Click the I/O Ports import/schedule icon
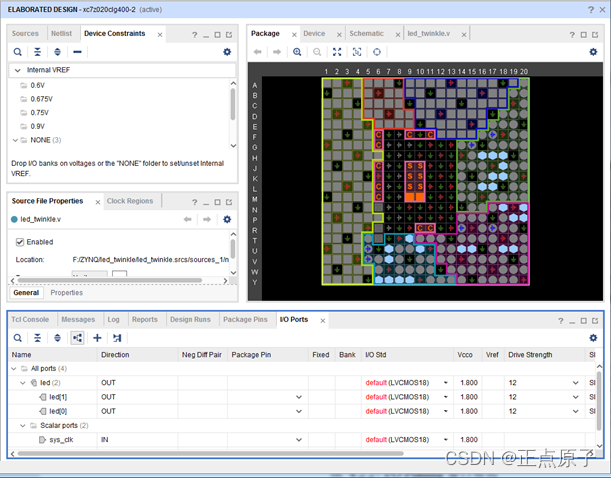The height and width of the screenshot is (478, 611). (x=117, y=338)
